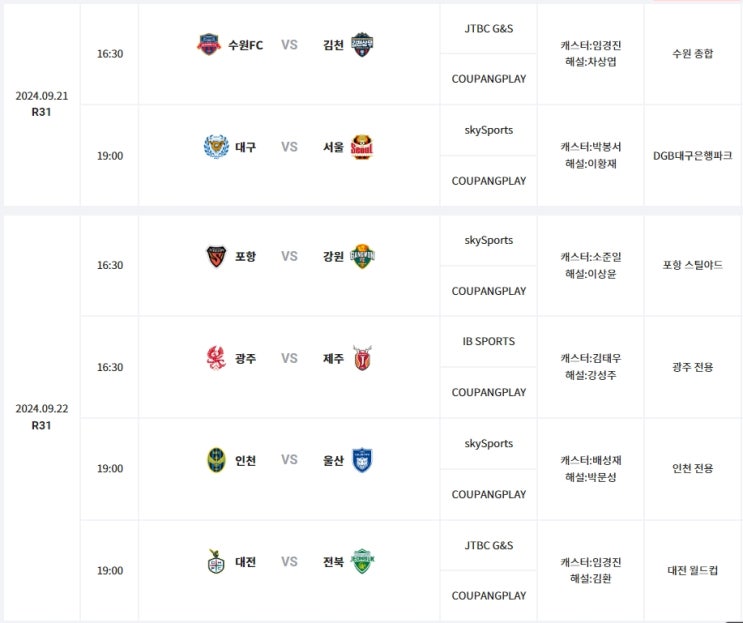Image resolution: width=743 pixels, height=623 pixels.
Task: Open the Incheon United emblem
Action: [x=216, y=460]
